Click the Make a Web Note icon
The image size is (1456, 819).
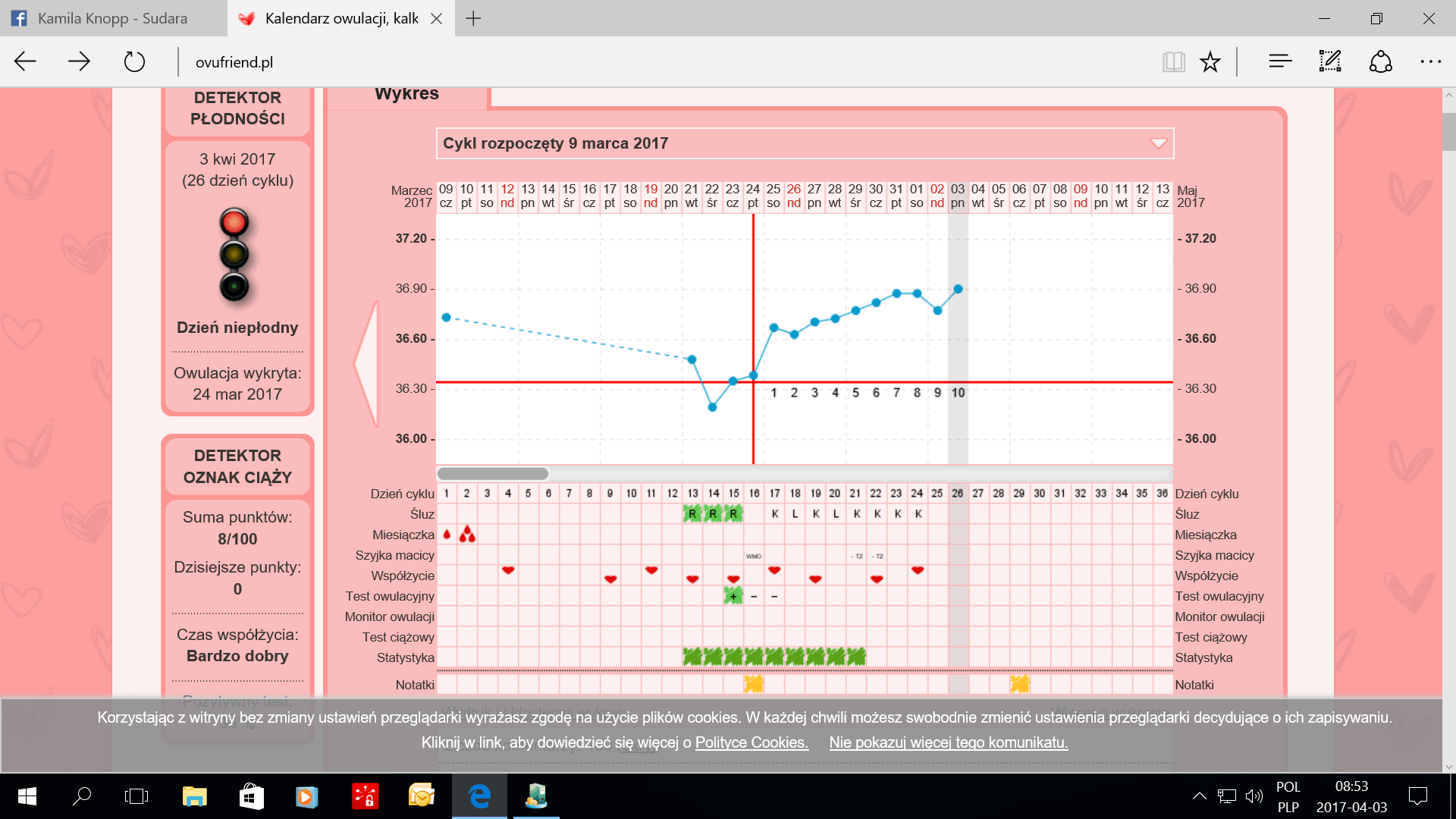coord(1330,61)
